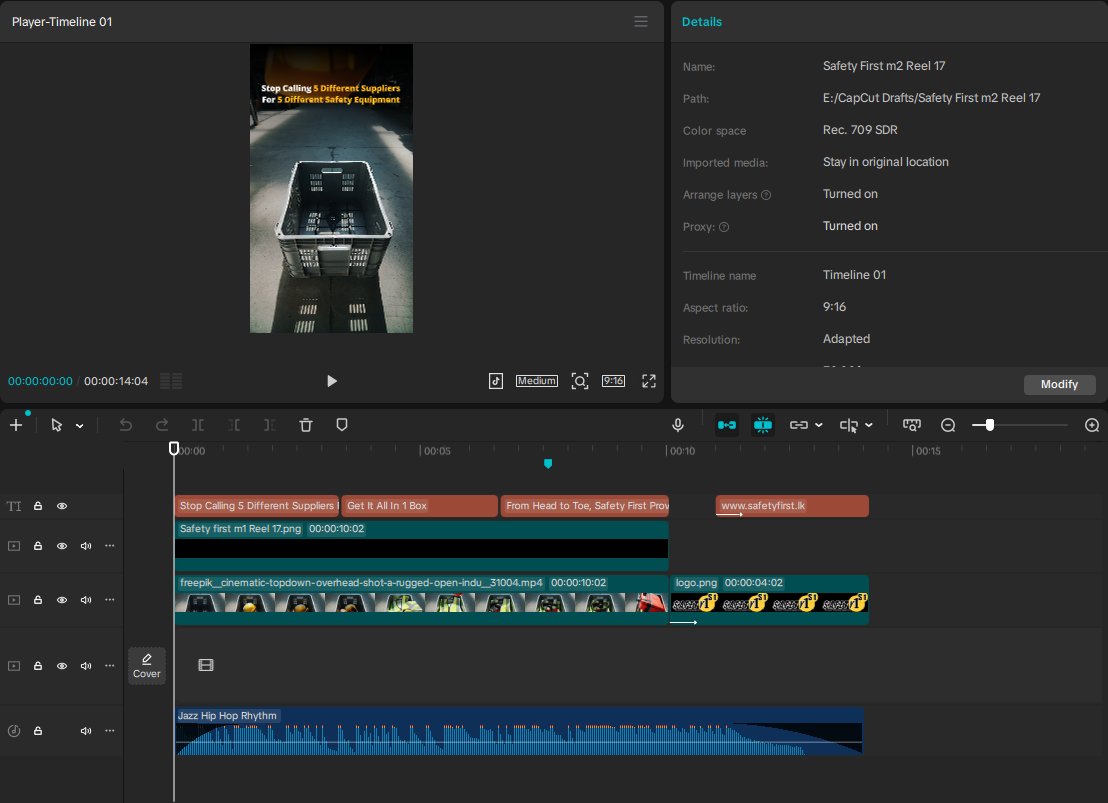The width and height of the screenshot is (1108, 803).
Task: Toggle the grid compare view icon
Action: pos(171,381)
